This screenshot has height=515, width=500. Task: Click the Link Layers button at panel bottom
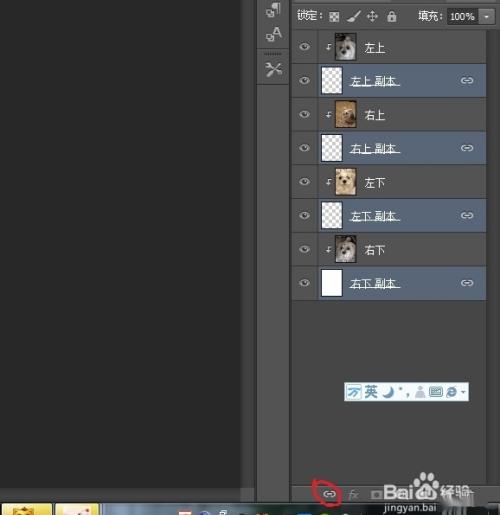point(329,494)
